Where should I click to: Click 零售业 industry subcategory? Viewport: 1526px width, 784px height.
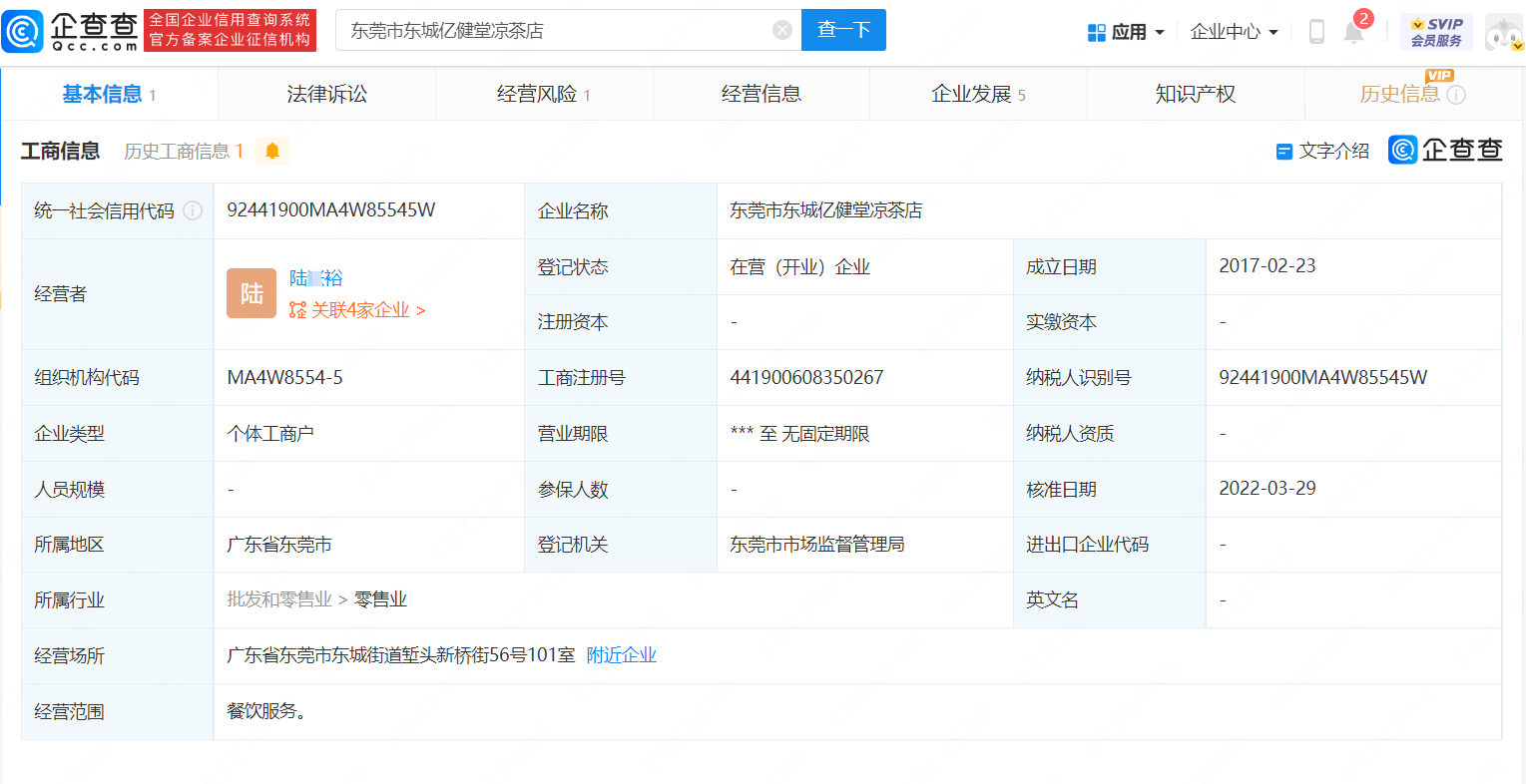coord(380,599)
